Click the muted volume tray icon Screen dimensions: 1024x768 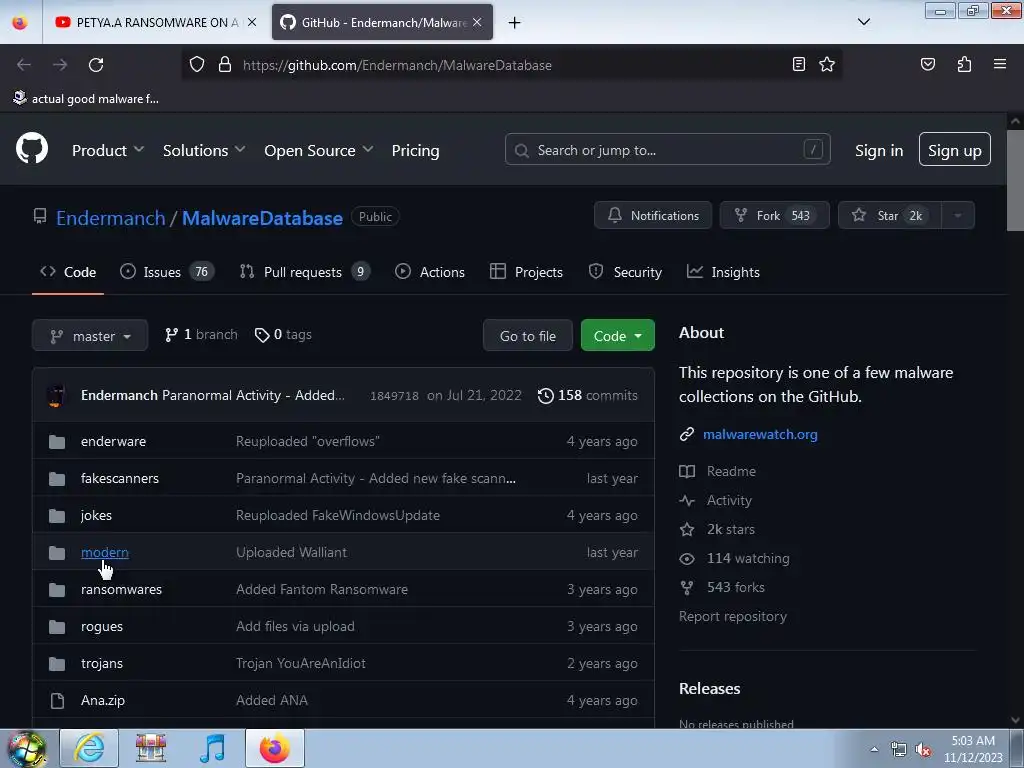[923, 750]
